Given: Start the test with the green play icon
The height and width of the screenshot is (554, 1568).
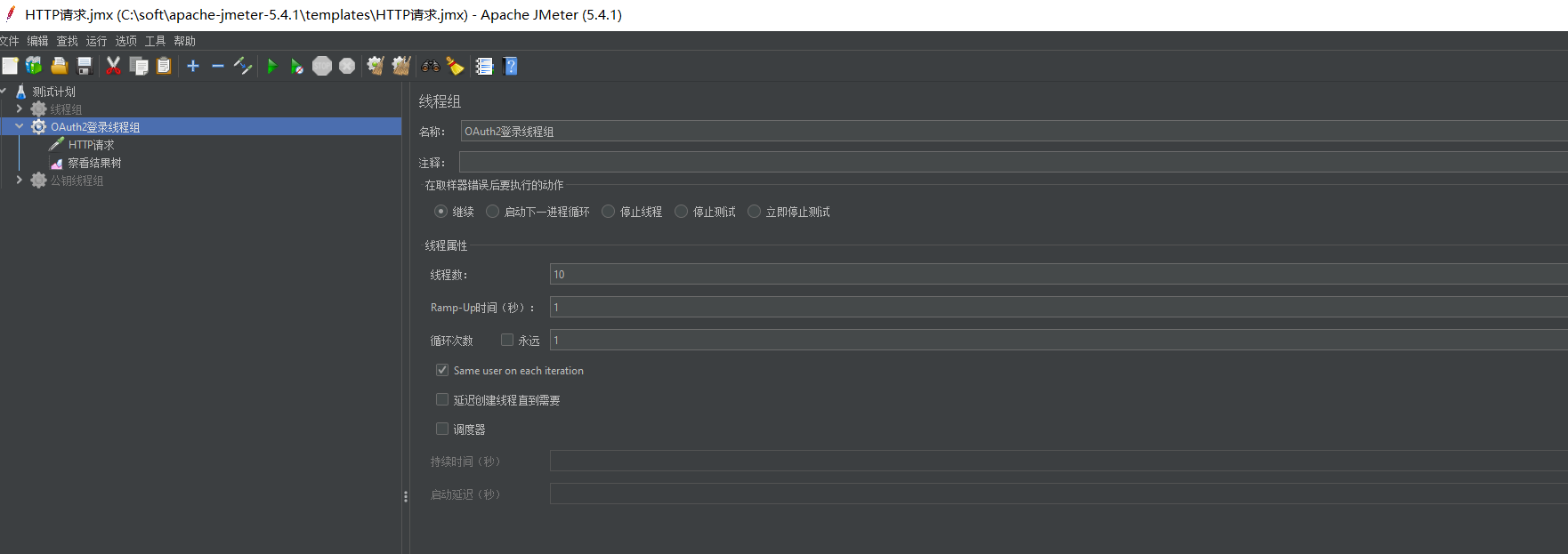Looking at the screenshot, I should 272,66.
